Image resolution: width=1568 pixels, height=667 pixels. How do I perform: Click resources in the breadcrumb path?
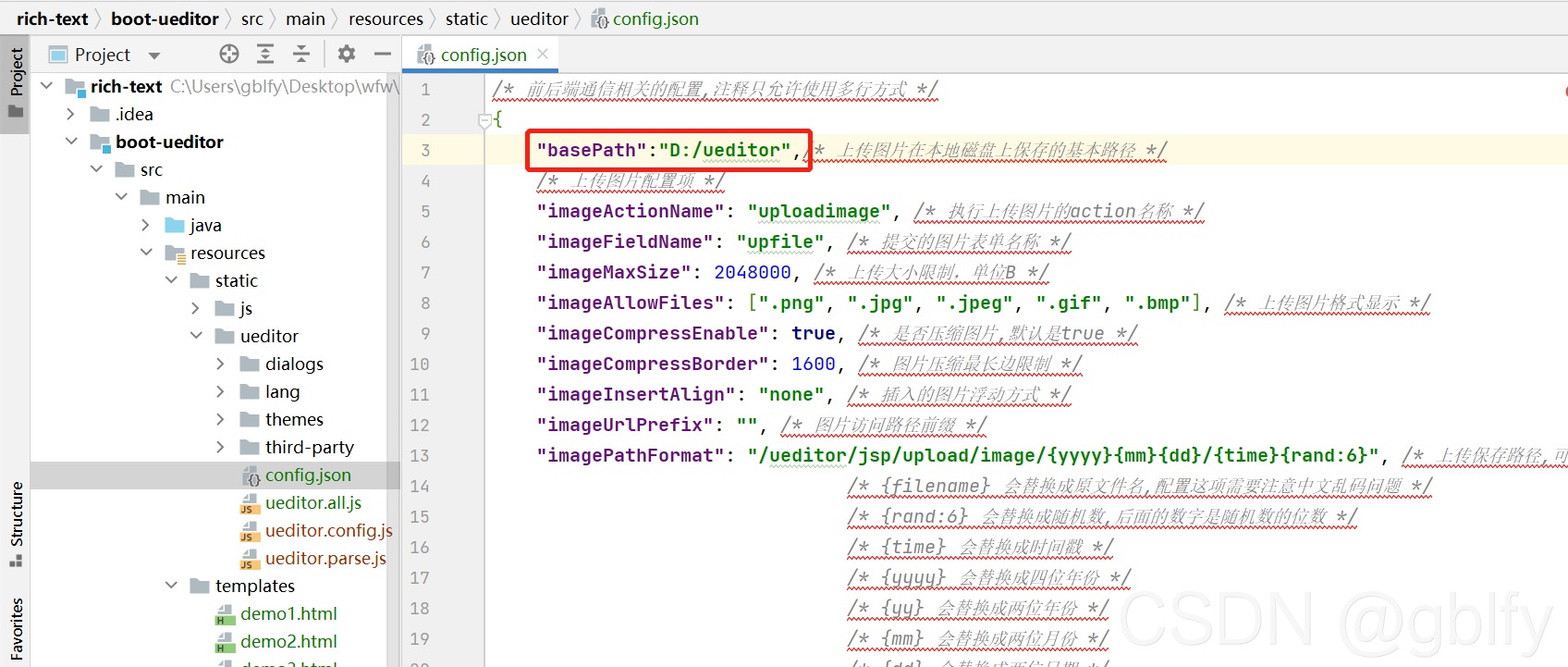point(386,19)
